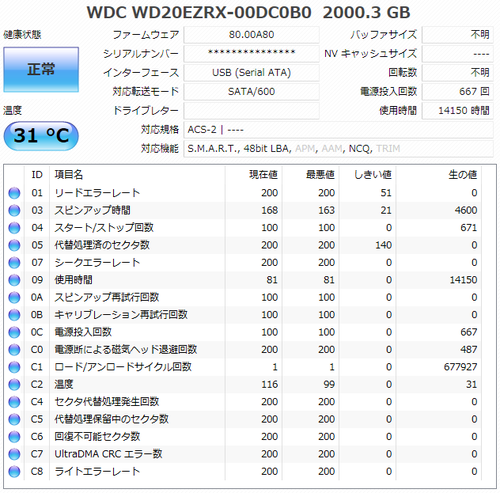Click status orb for ID C1 row
Image resolution: width=500 pixels, height=493 pixels.
point(14,367)
